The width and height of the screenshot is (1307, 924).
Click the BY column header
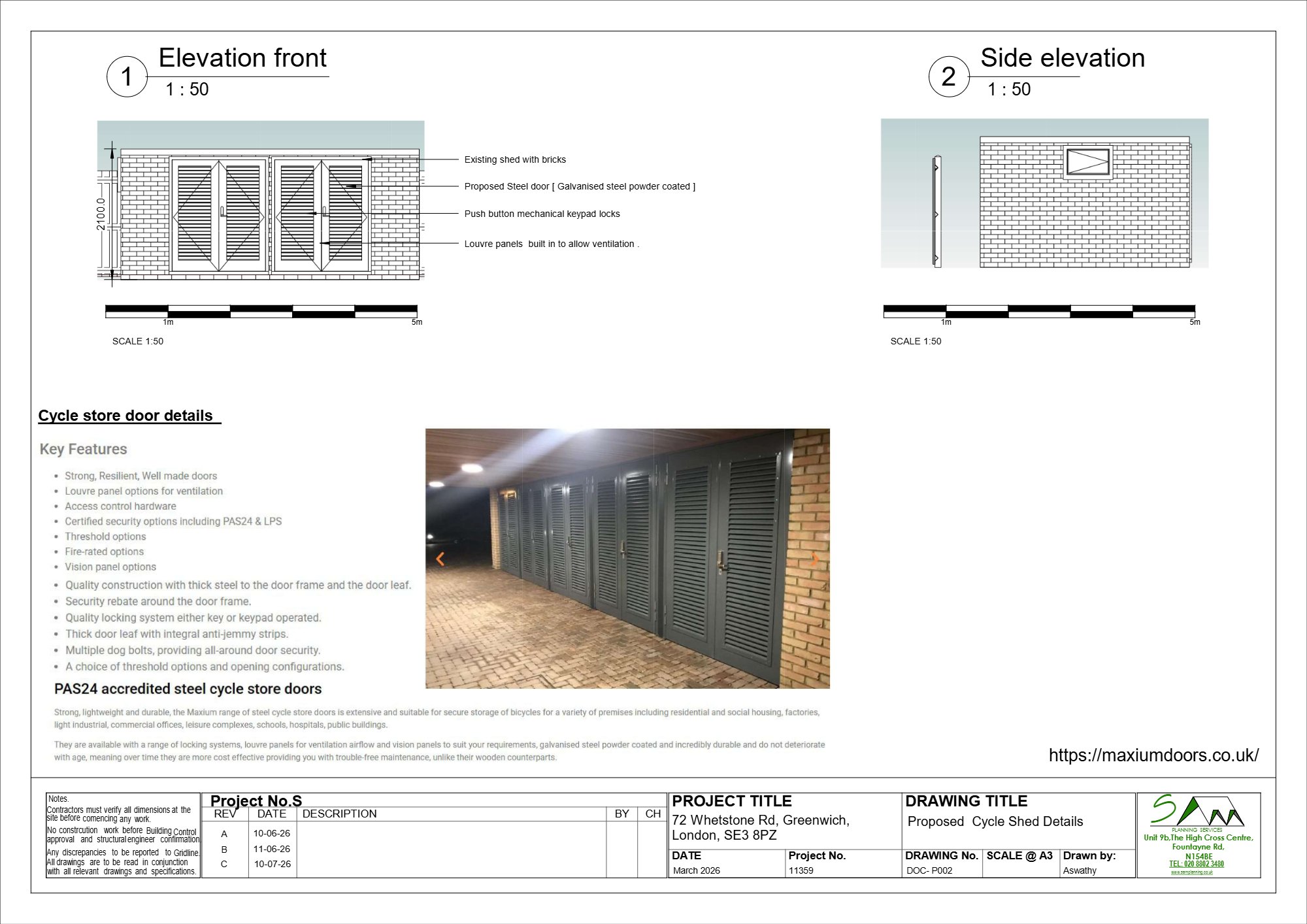point(621,814)
